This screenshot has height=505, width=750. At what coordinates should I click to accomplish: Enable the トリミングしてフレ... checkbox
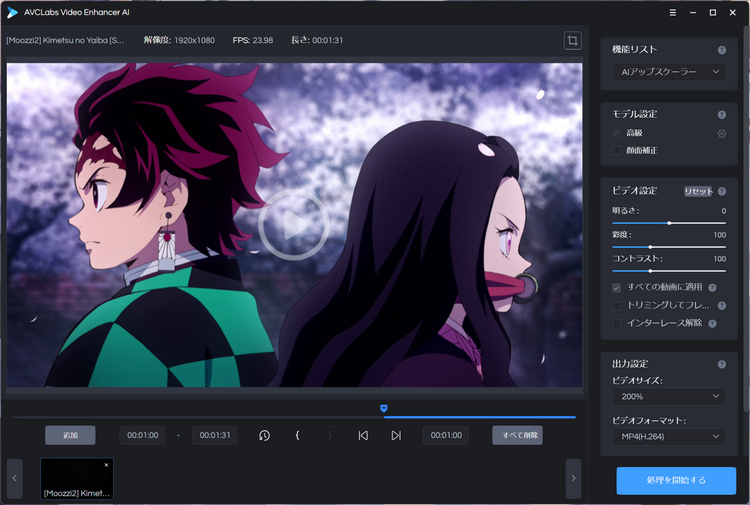[617, 306]
